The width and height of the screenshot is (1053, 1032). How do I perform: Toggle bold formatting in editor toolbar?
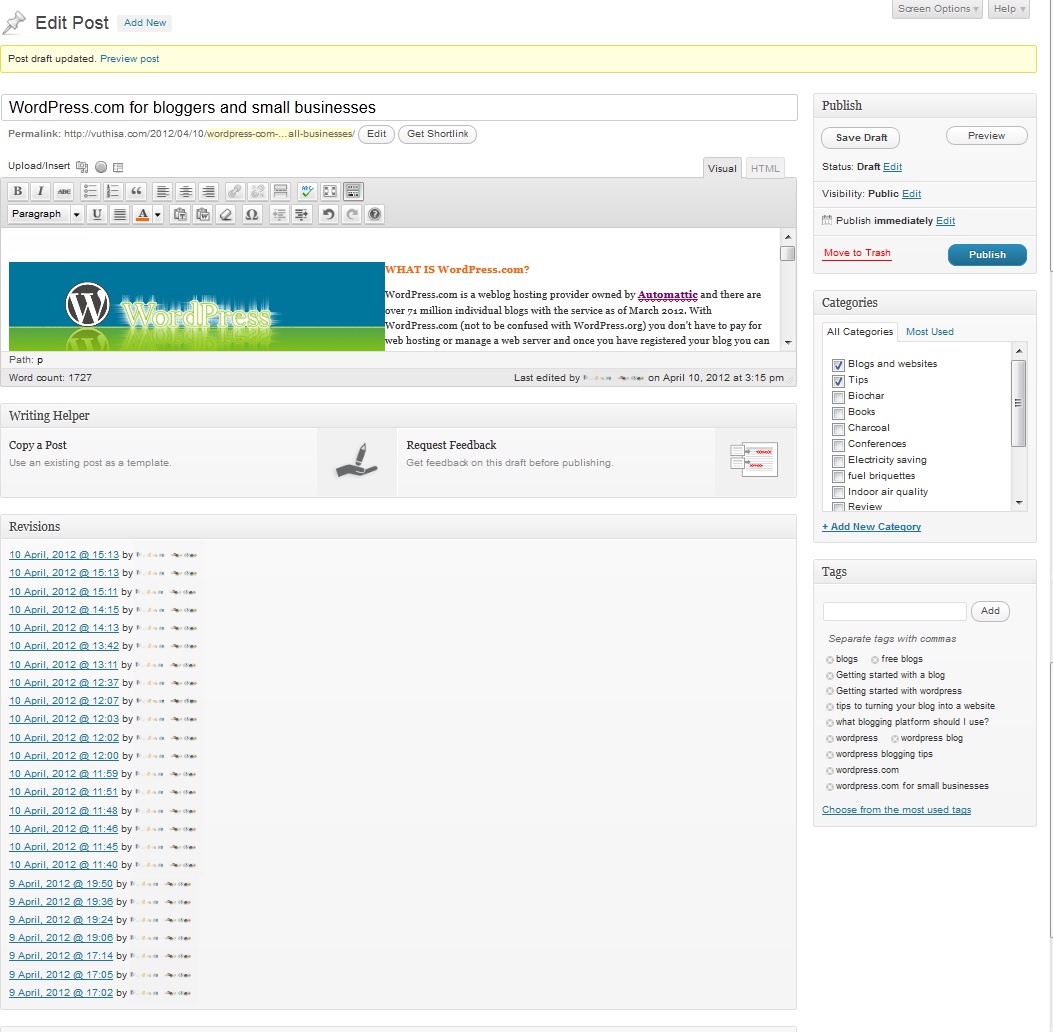18,191
